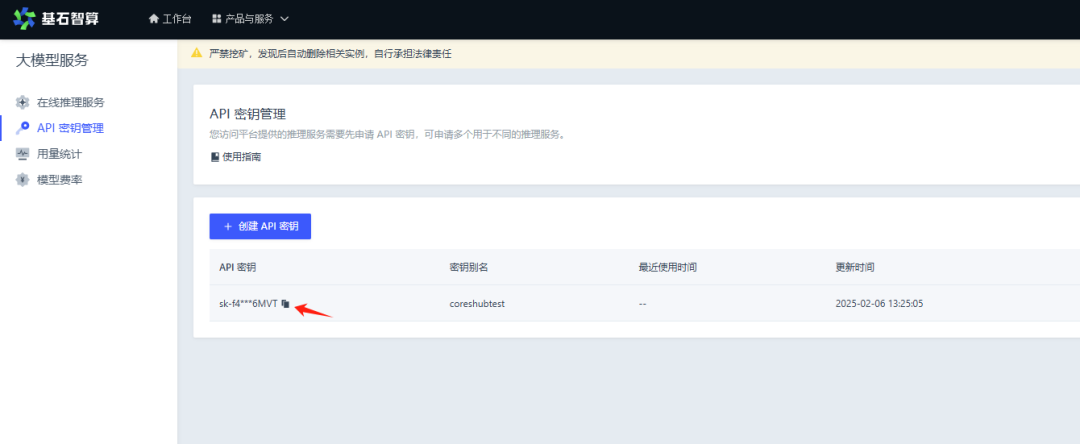Click the grid icon beside 产品与服务
1080x444 pixels.
217,19
